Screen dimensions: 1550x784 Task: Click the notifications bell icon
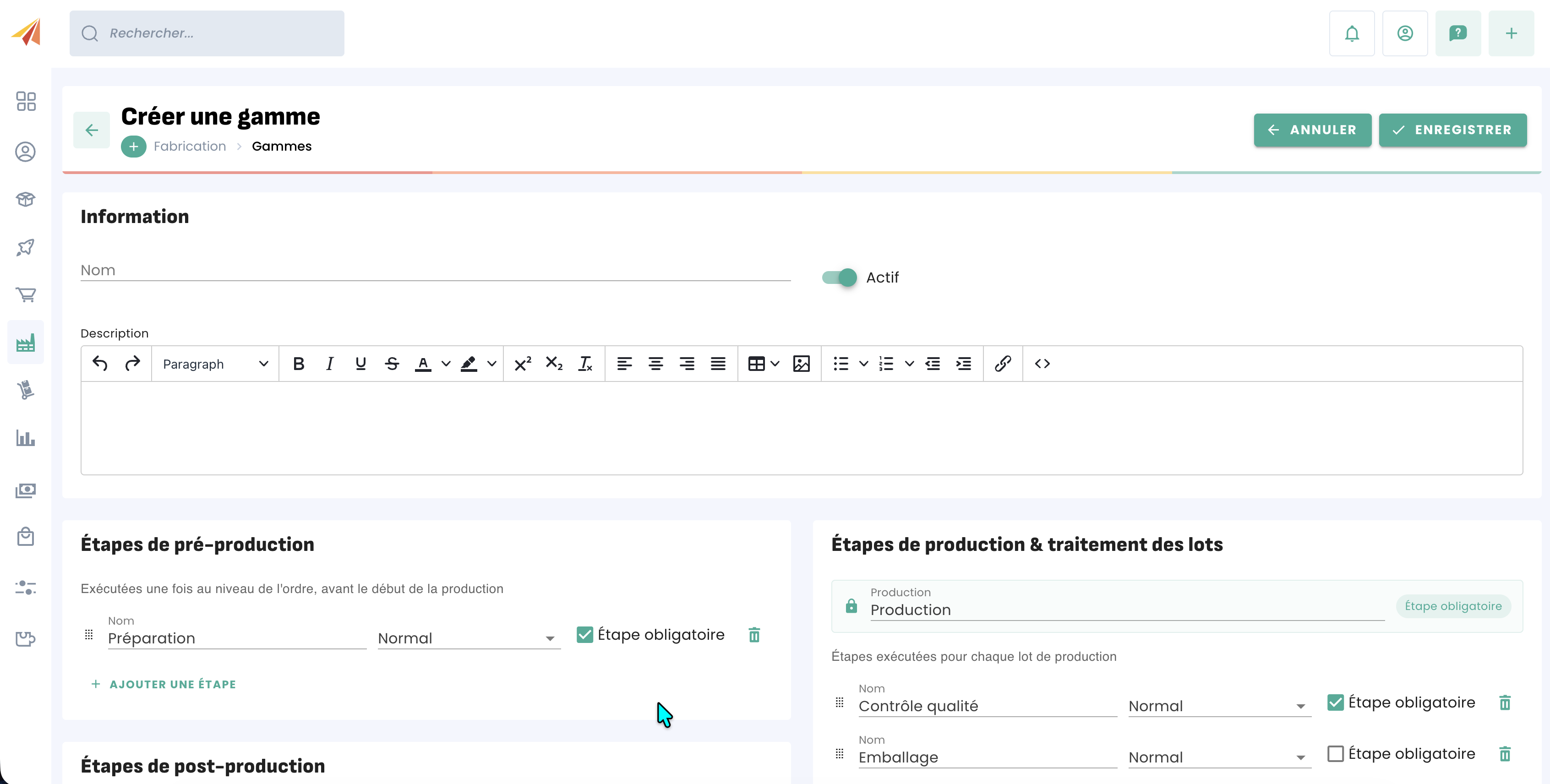click(x=1351, y=33)
